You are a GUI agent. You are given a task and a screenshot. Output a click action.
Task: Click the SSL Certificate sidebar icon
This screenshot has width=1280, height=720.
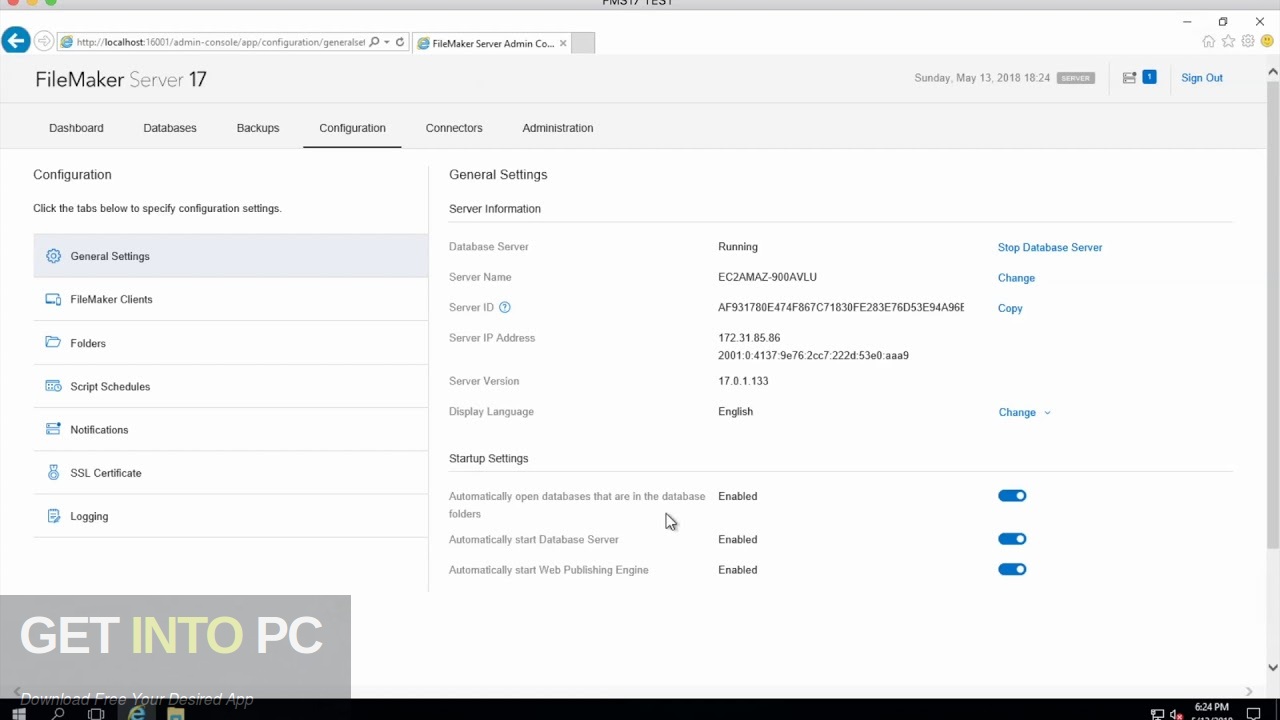coord(53,472)
